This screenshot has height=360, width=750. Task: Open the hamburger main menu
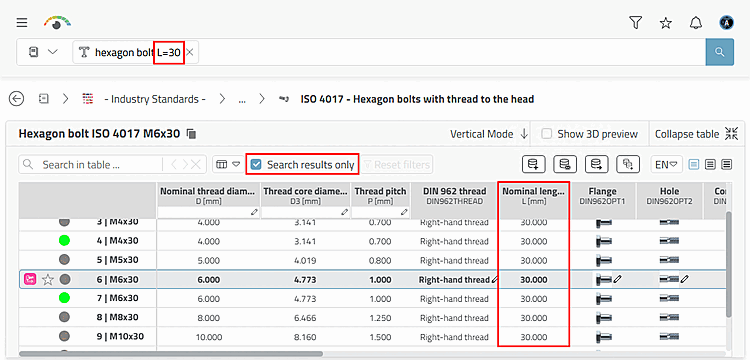(22, 22)
